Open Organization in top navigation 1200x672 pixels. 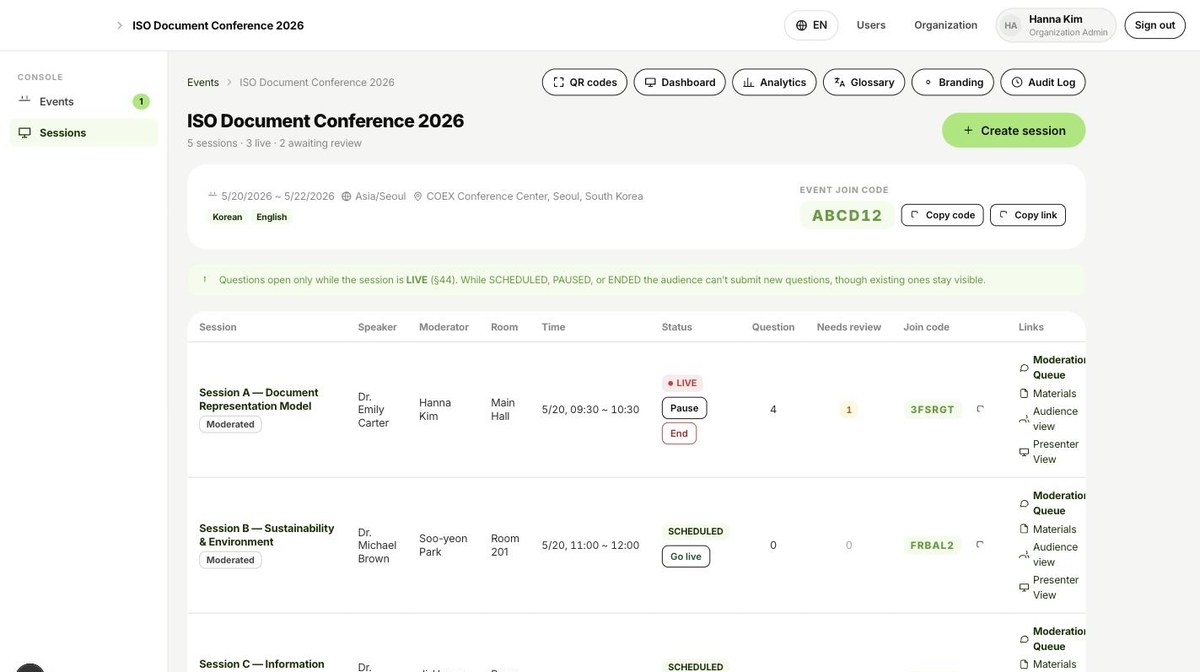[x=945, y=25]
